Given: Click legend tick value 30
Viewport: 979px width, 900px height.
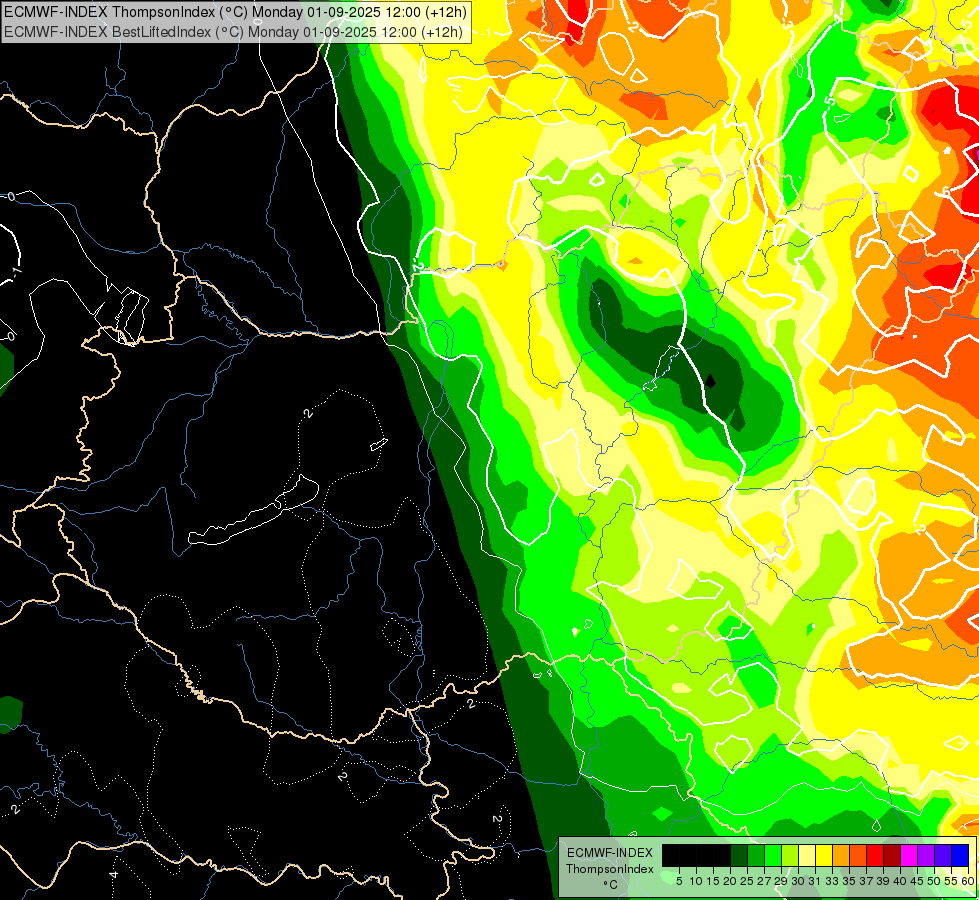Looking at the screenshot, I should pos(798,881).
